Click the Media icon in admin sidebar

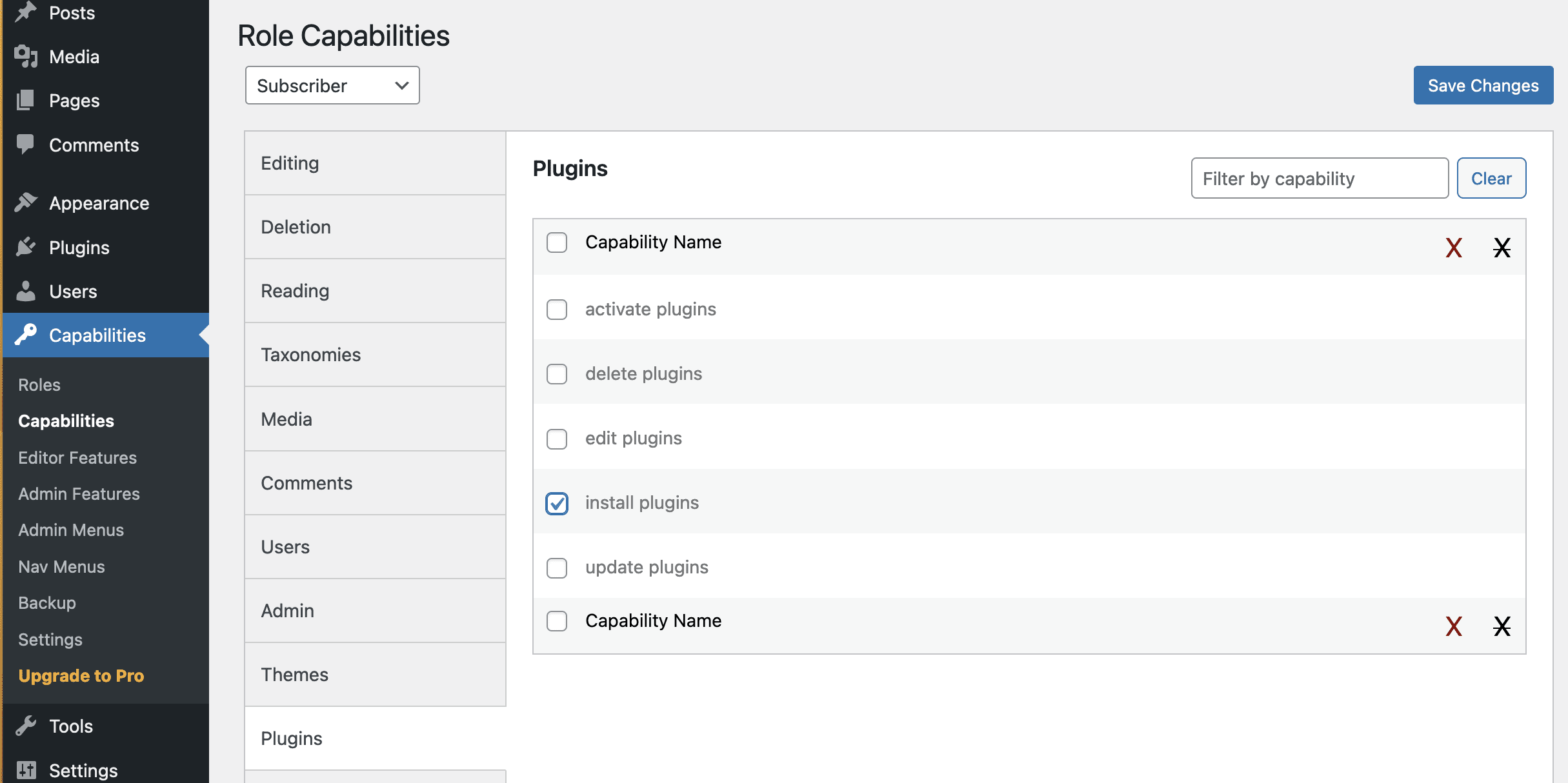click(26, 57)
